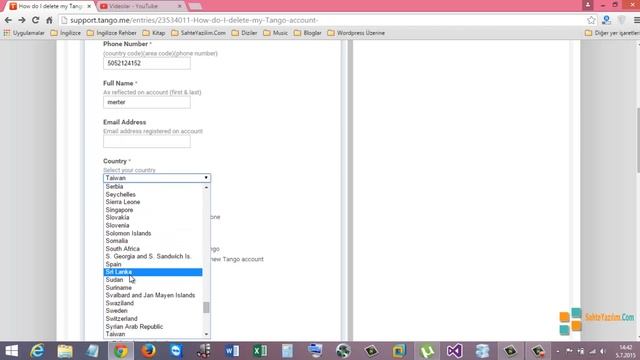
Task: Launch Internet Explorer from the taskbar
Action: [37, 351]
